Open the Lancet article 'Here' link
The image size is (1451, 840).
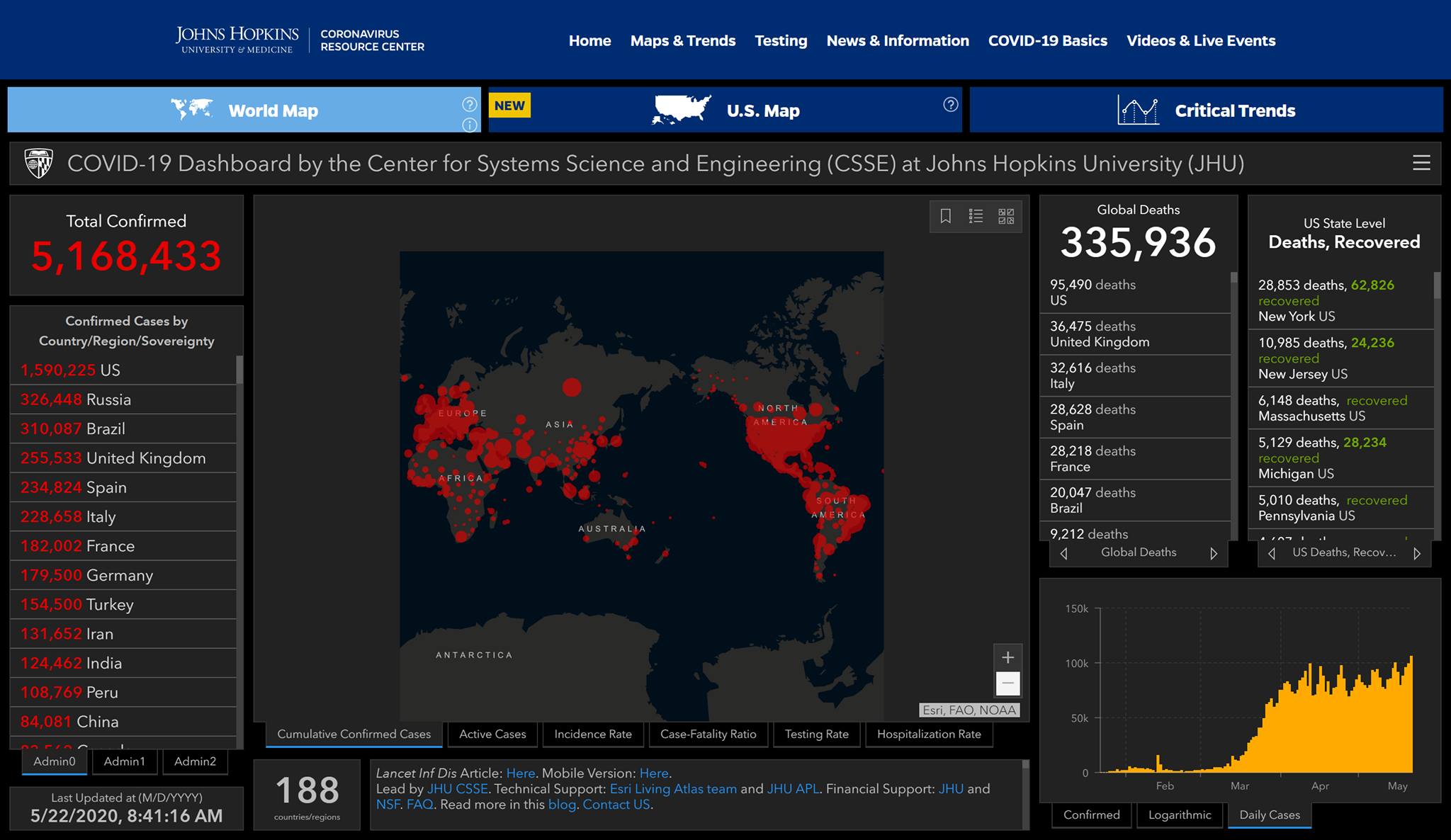[x=521, y=773]
